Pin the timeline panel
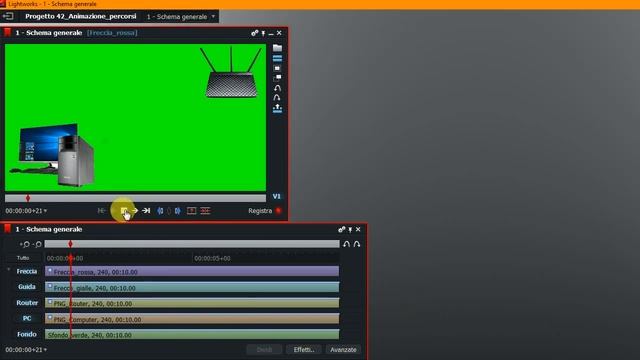The height and width of the screenshot is (360, 640). point(350,230)
